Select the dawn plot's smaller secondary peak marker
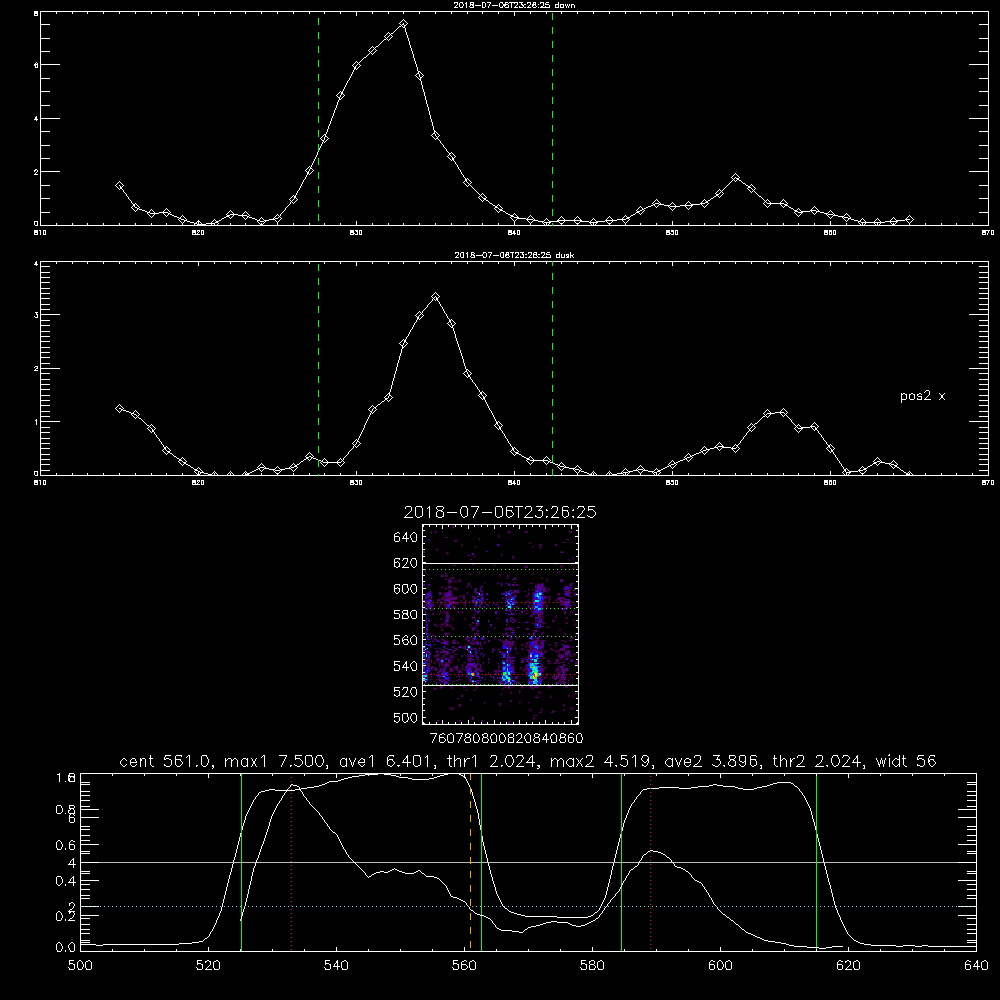1000x1000 pixels. [735, 177]
